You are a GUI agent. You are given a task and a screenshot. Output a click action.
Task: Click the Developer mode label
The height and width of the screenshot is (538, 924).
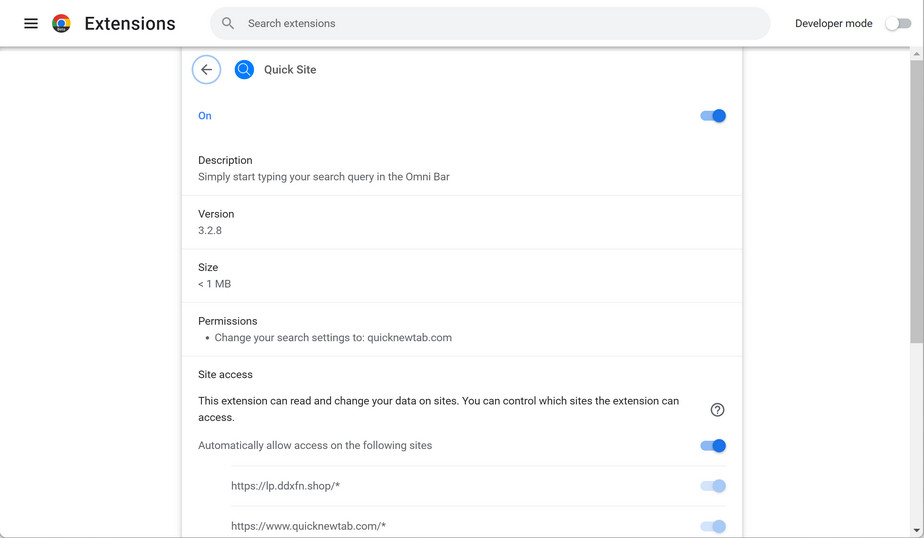pos(833,24)
